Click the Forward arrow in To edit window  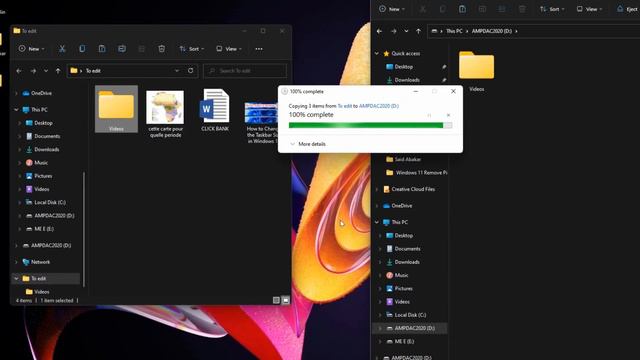point(33,71)
